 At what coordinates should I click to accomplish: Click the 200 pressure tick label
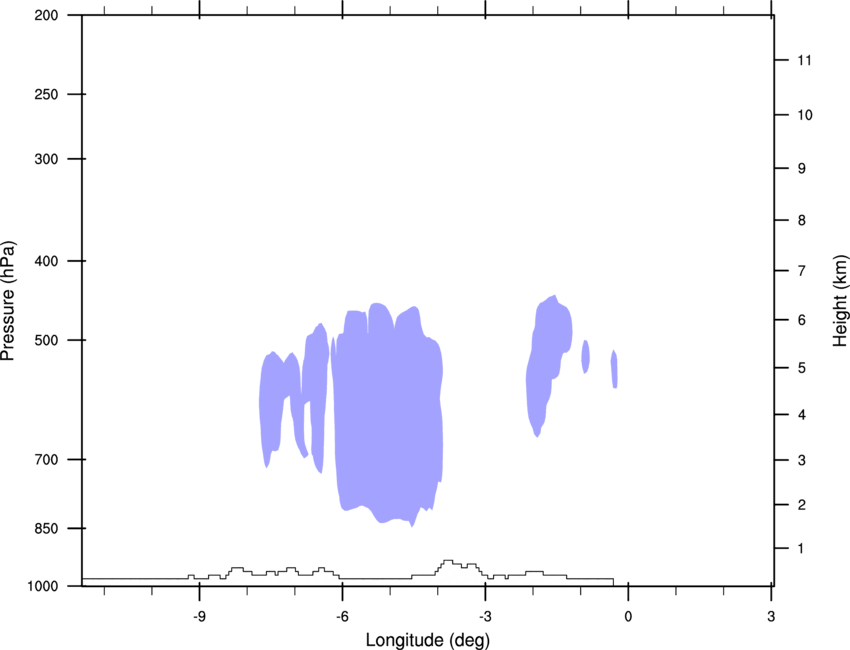46,15
